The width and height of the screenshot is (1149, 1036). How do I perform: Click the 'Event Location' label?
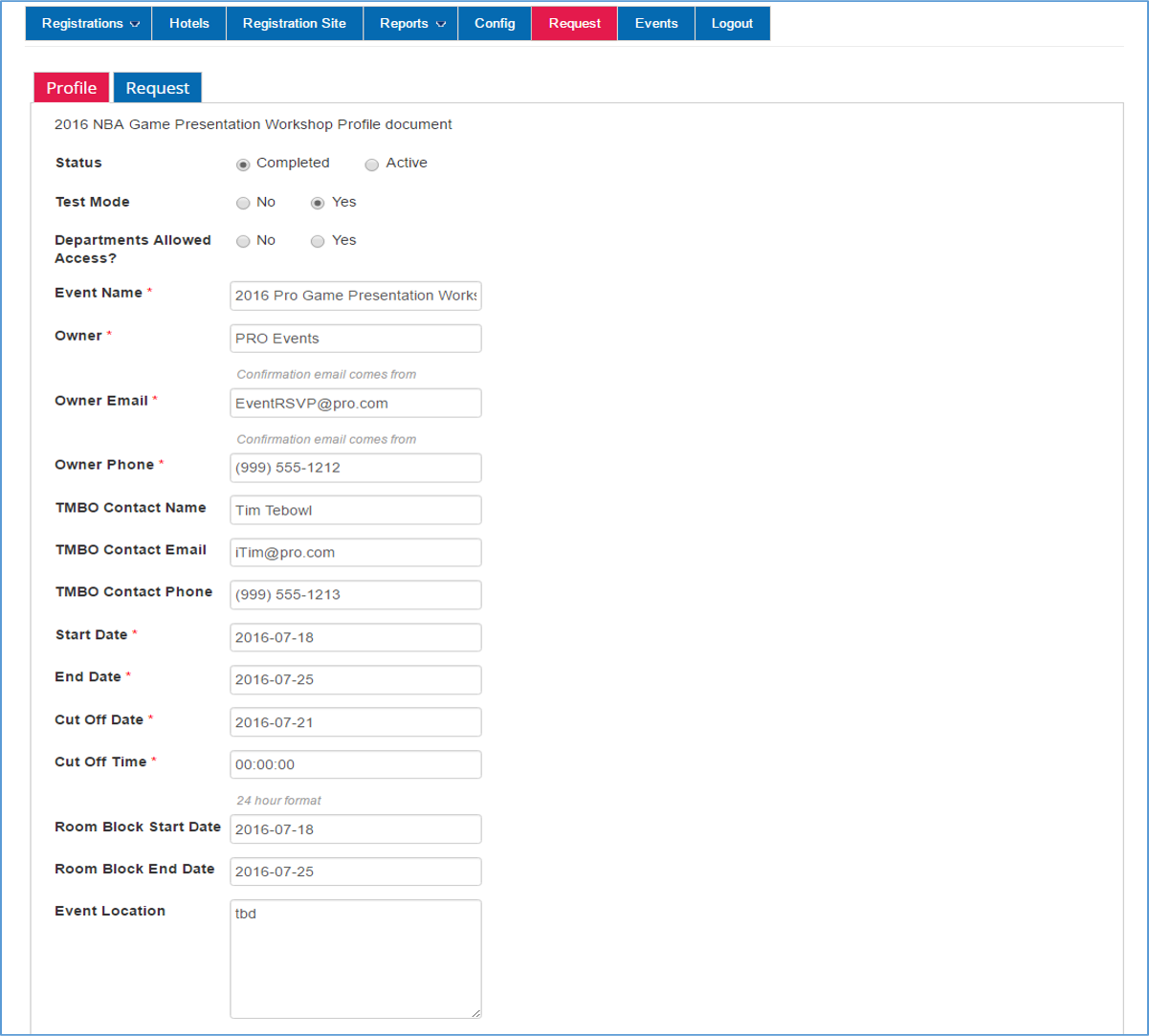[x=110, y=911]
